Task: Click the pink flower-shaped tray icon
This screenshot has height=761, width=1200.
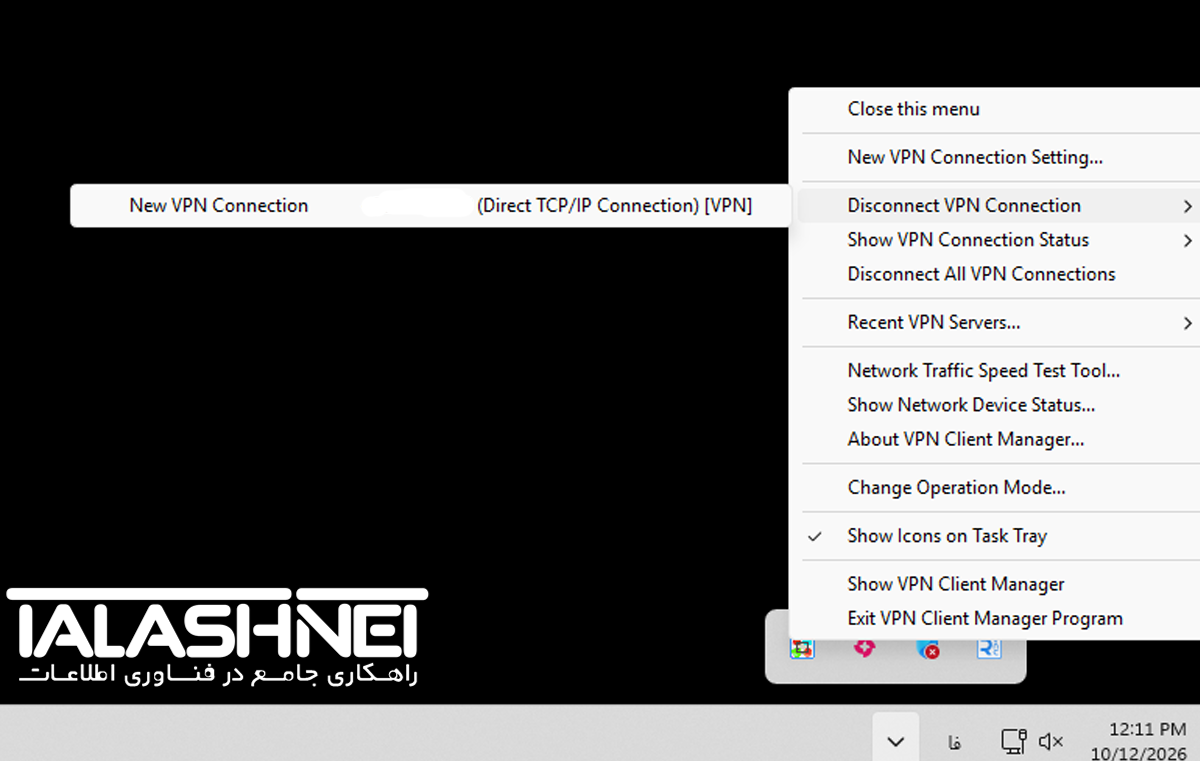Action: [x=864, y=648]
